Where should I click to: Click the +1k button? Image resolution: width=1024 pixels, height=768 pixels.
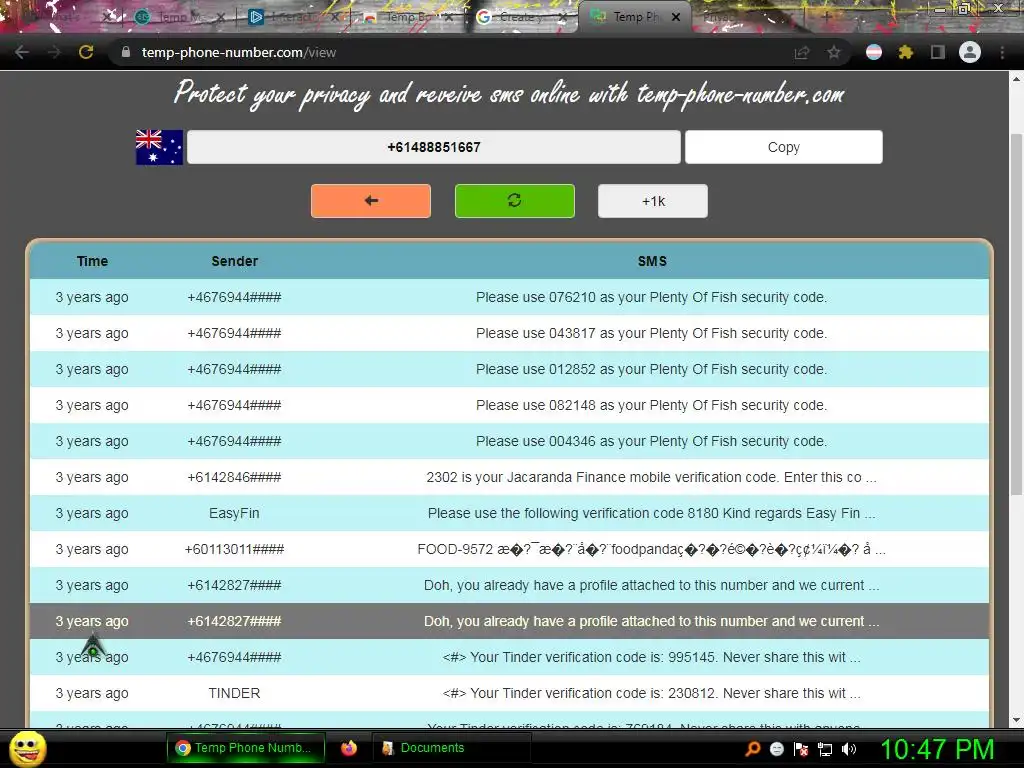(653, 200)
